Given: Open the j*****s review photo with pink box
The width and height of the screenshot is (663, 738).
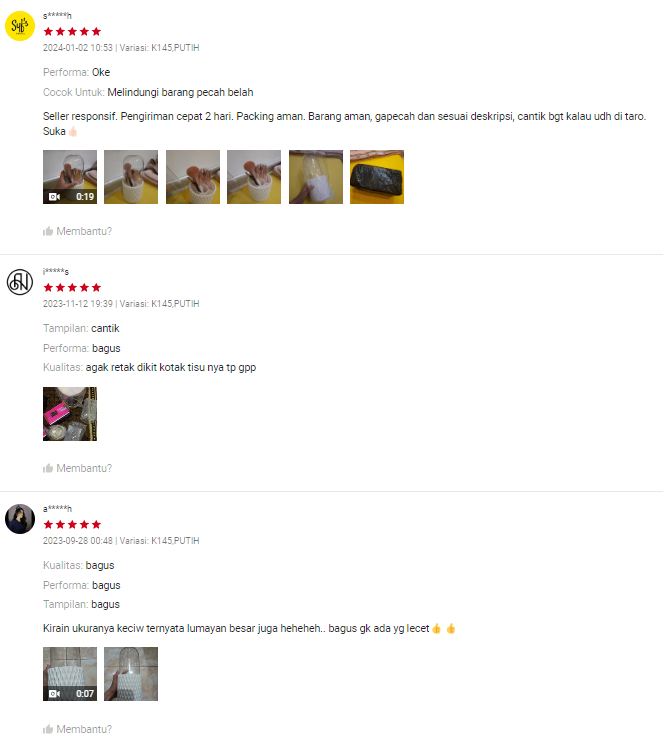Looking at the screenshot, I should tap(70, 414).
